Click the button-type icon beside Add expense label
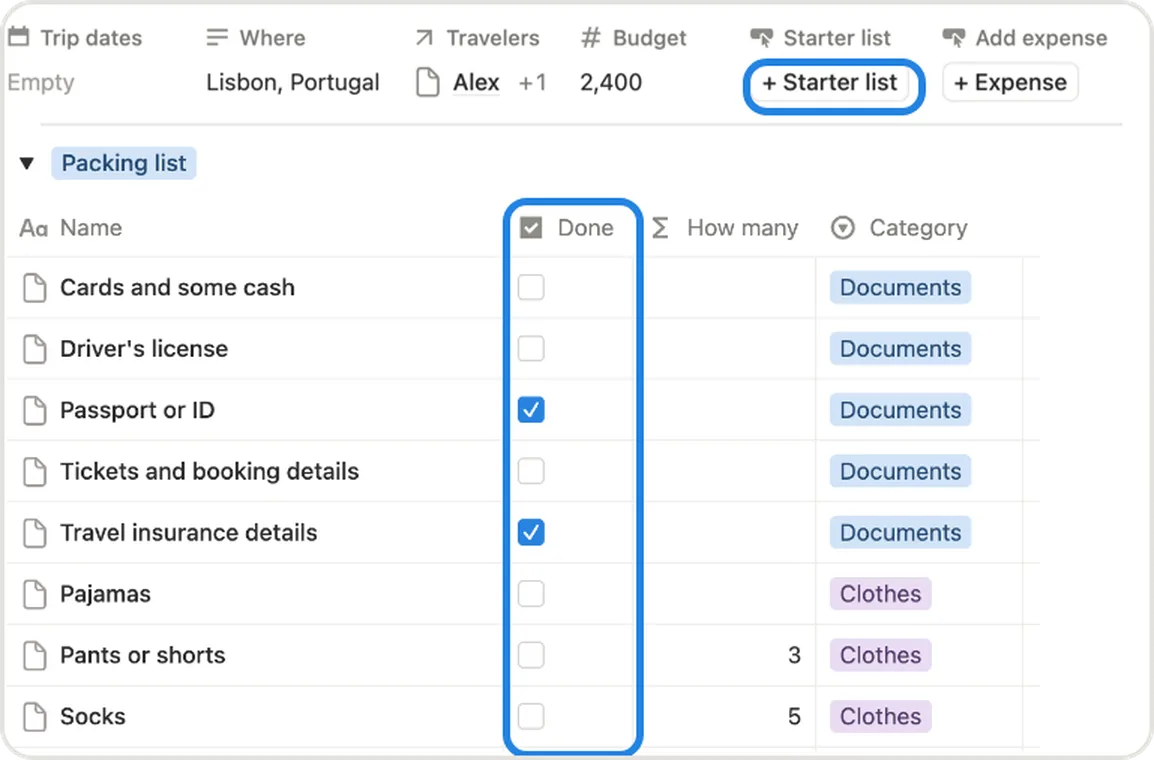Viewport: 1154px width, 760px height. pyautogui.click(x=954, y=38)
